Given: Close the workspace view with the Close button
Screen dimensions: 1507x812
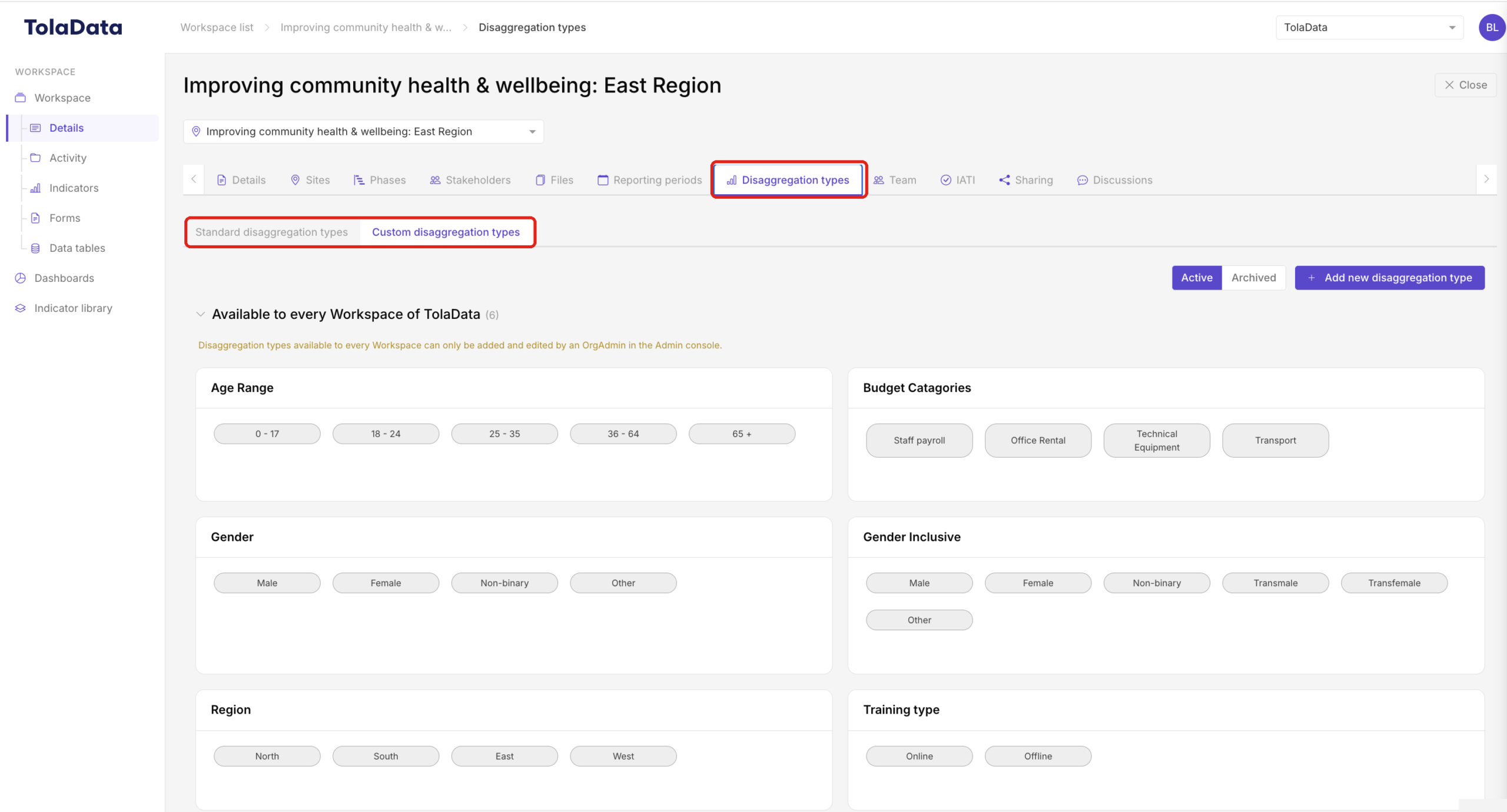Looking at the screenshot, I should tap(1465, 85).
